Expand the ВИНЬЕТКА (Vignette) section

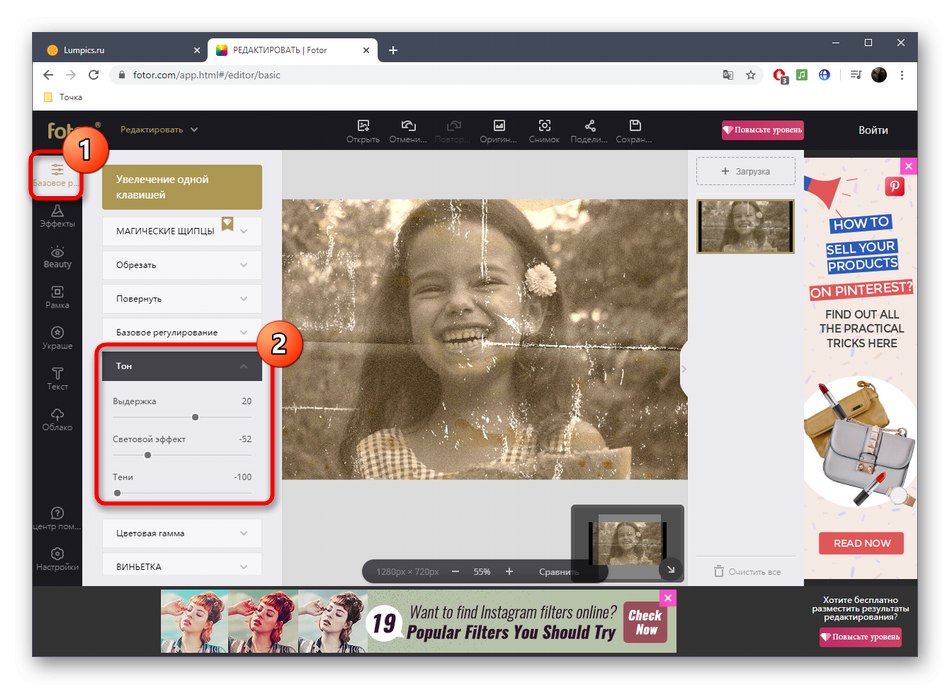[182, 567]
